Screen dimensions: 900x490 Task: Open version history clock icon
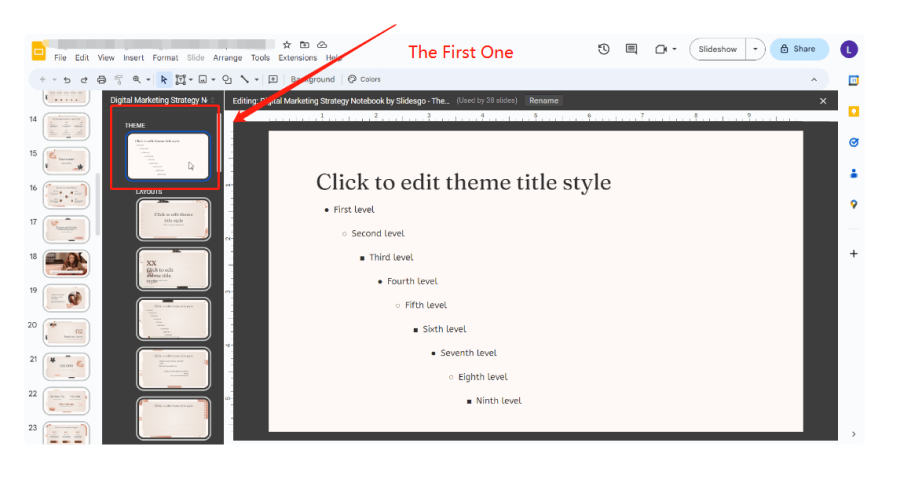point(603,49)
